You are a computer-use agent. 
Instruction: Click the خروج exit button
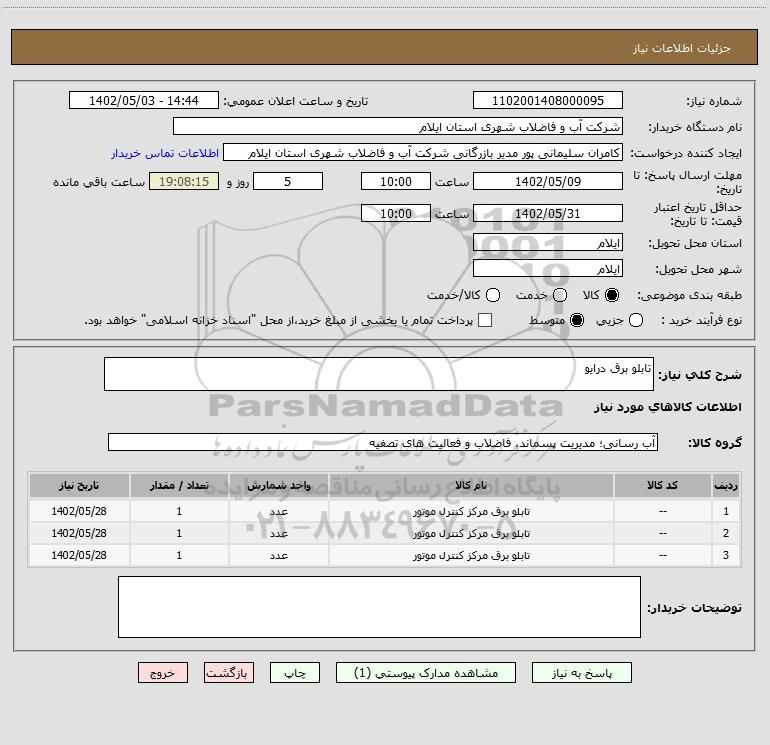pyautogui.click(x=163, y=673)
